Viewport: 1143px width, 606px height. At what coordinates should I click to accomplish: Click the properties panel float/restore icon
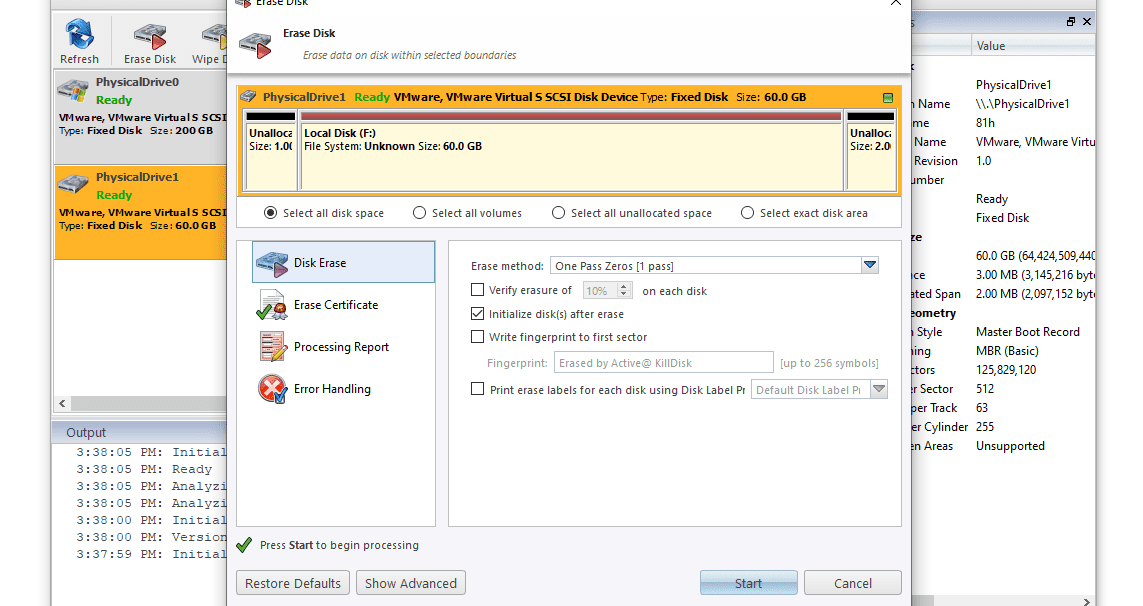[1071, 22]
